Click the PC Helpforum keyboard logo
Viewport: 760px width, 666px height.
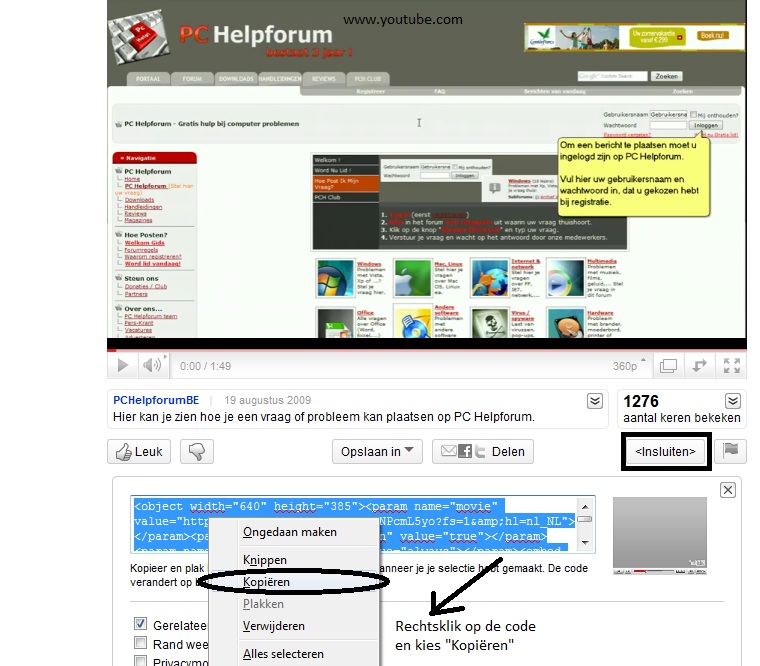[x=139, y=36]
